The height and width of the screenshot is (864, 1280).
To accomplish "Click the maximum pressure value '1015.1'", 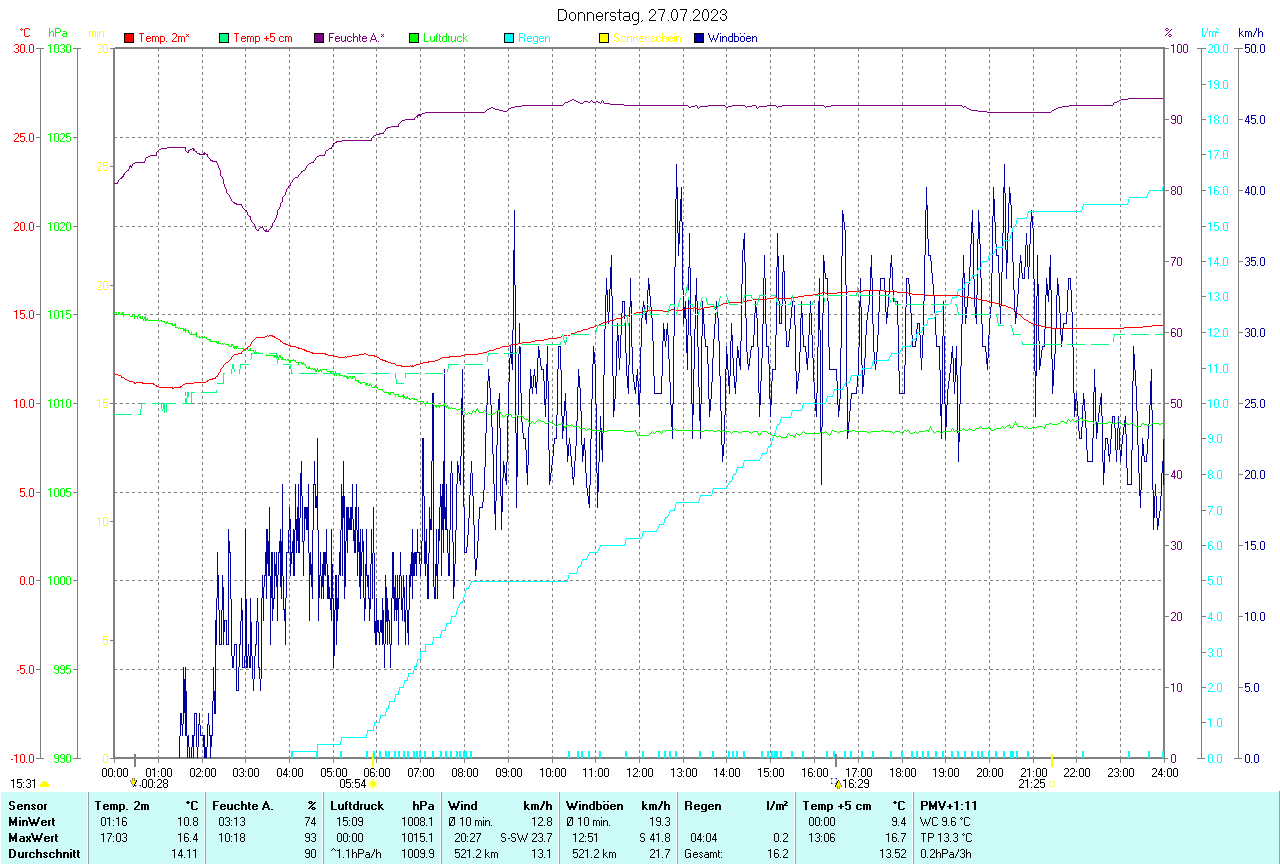I will (417, 838).
